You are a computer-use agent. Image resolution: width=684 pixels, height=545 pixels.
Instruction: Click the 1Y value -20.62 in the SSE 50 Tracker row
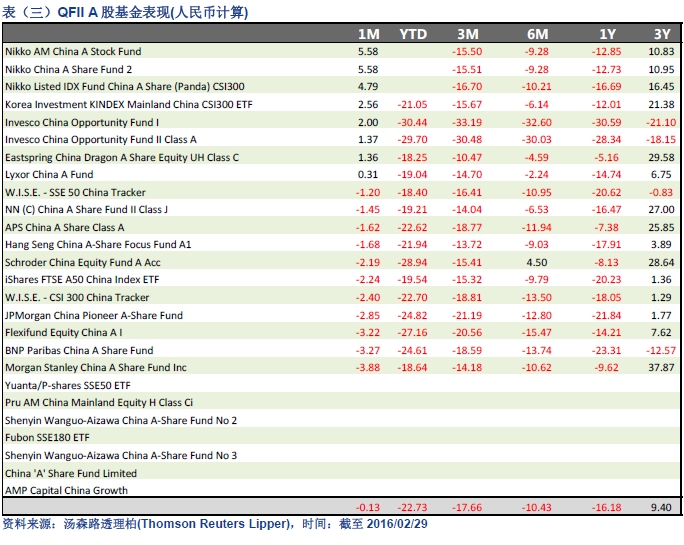tap(606, 192)
